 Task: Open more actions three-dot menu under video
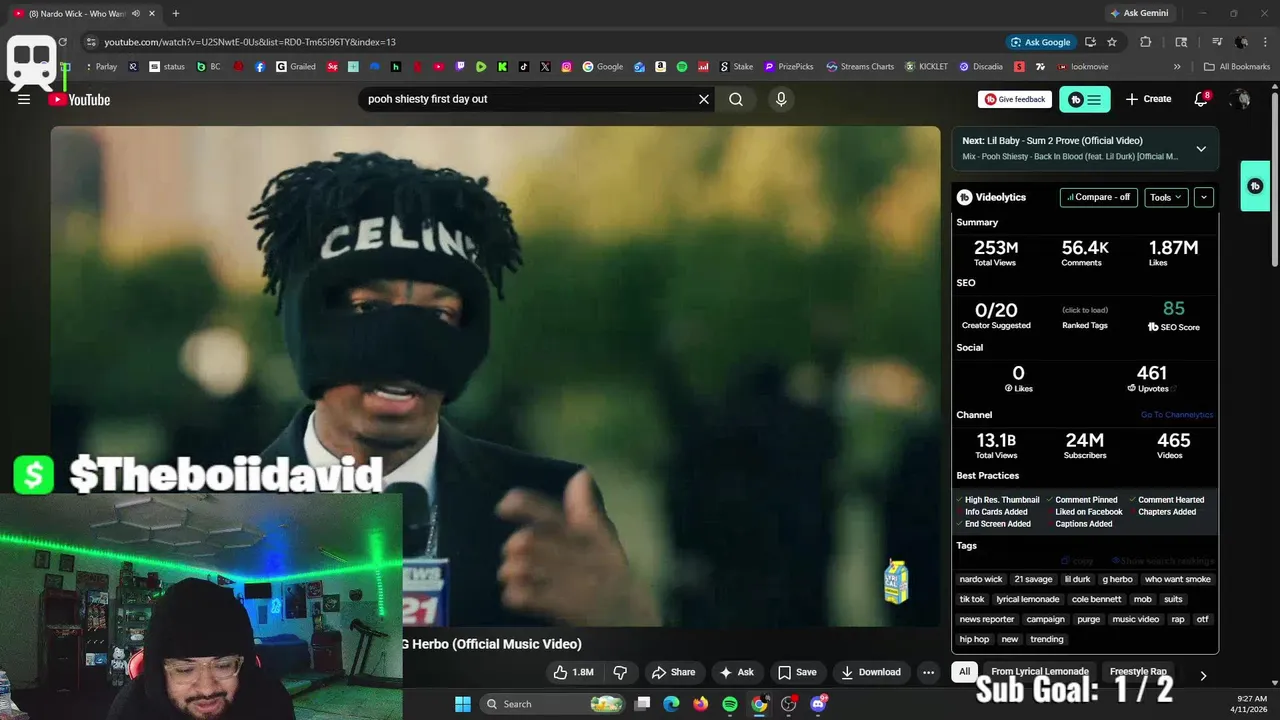[928, 672]
